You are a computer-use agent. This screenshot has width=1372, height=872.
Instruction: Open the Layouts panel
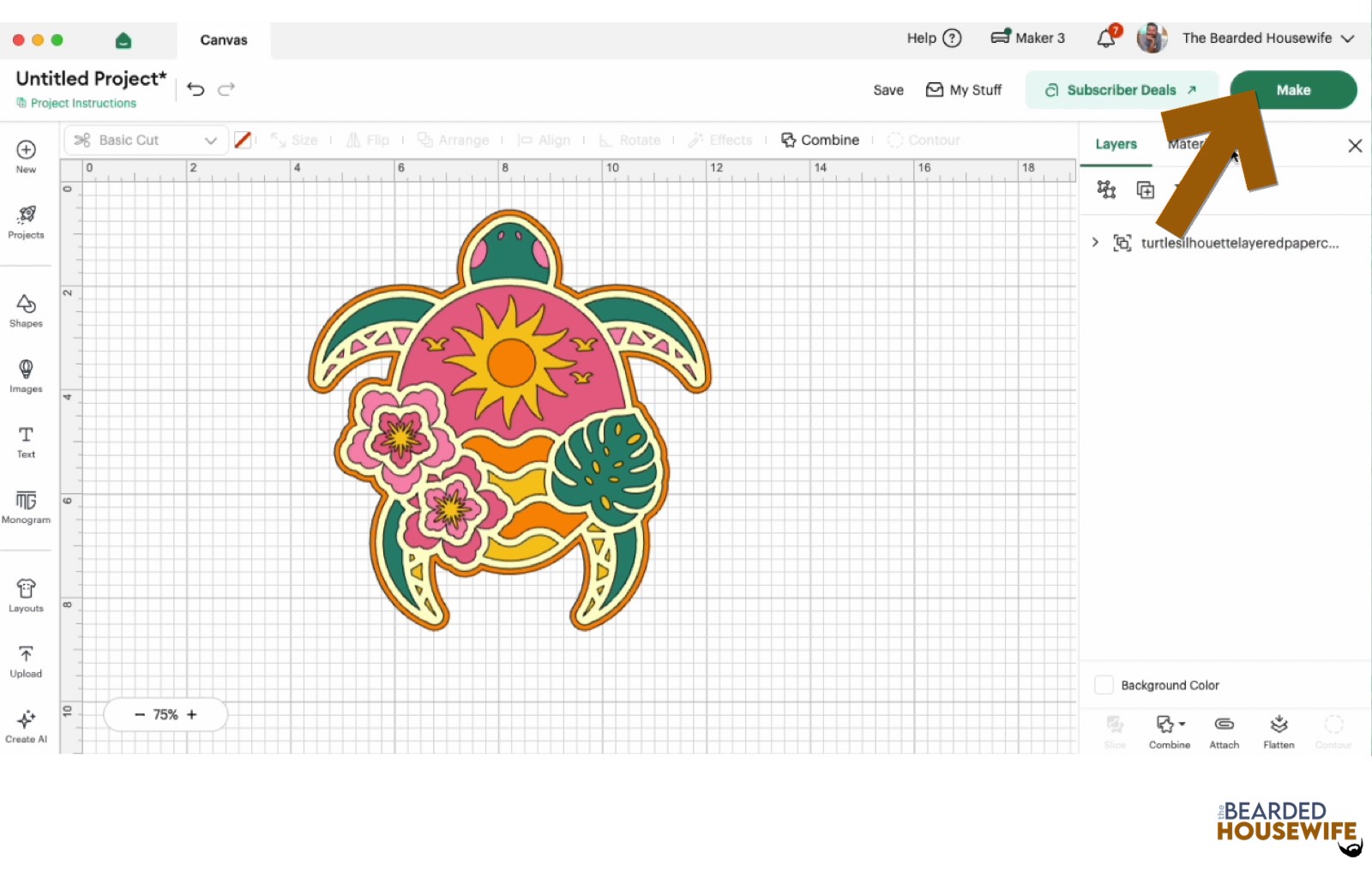click(26, 595)
